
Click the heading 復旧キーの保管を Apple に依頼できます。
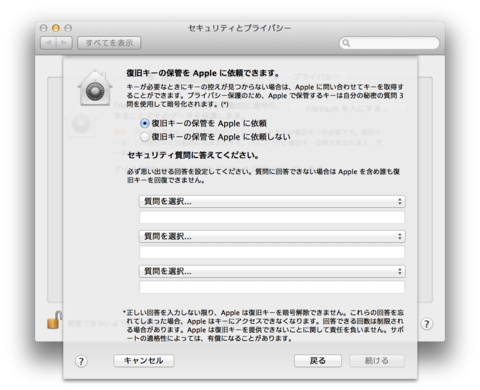pyautogui.click(x=203, y=73)
